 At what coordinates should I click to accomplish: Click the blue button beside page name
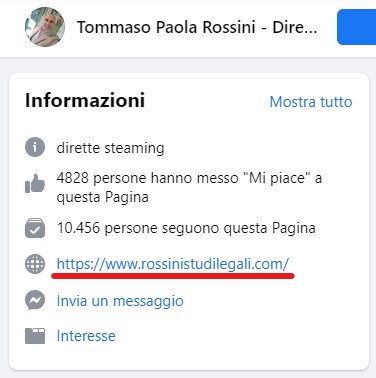(x=357, y=27)
